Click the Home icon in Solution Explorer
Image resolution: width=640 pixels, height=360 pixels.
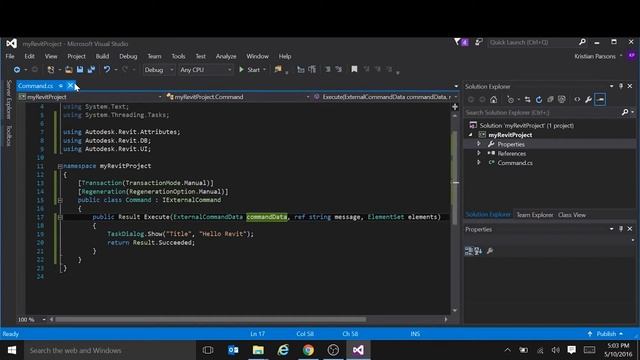(x=493, y=100)
